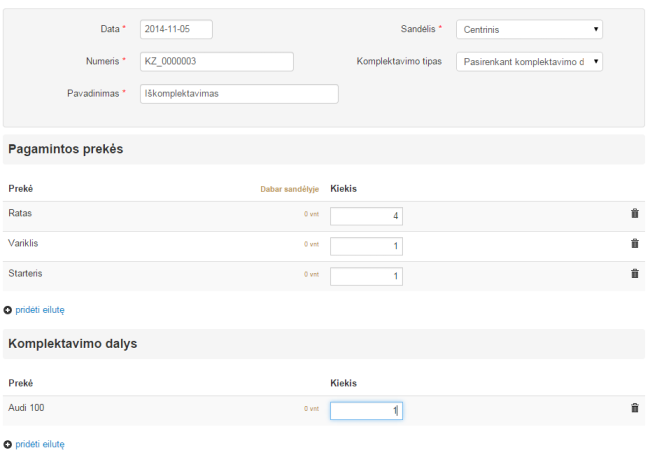Focus the Starteris Kiekis field
The width and height of the screenshot is (650, 455).
(x=366, y=276)
